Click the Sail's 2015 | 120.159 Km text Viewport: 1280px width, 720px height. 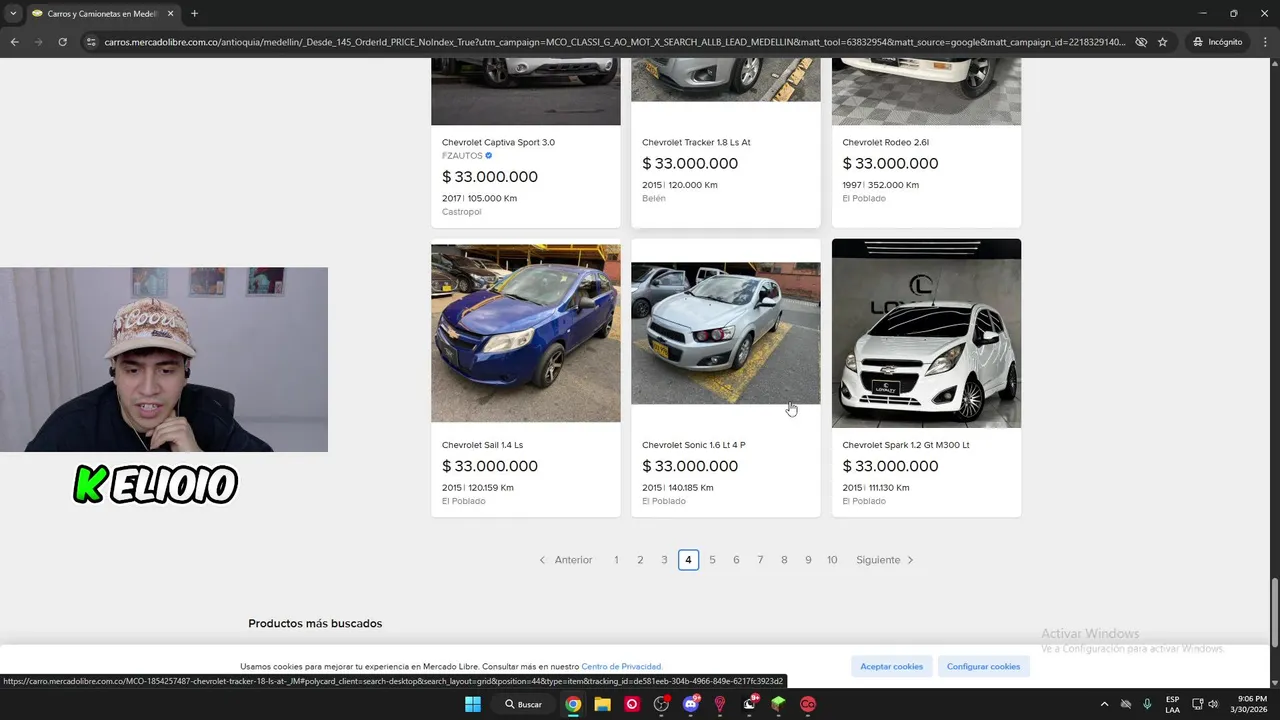[478, 488]
